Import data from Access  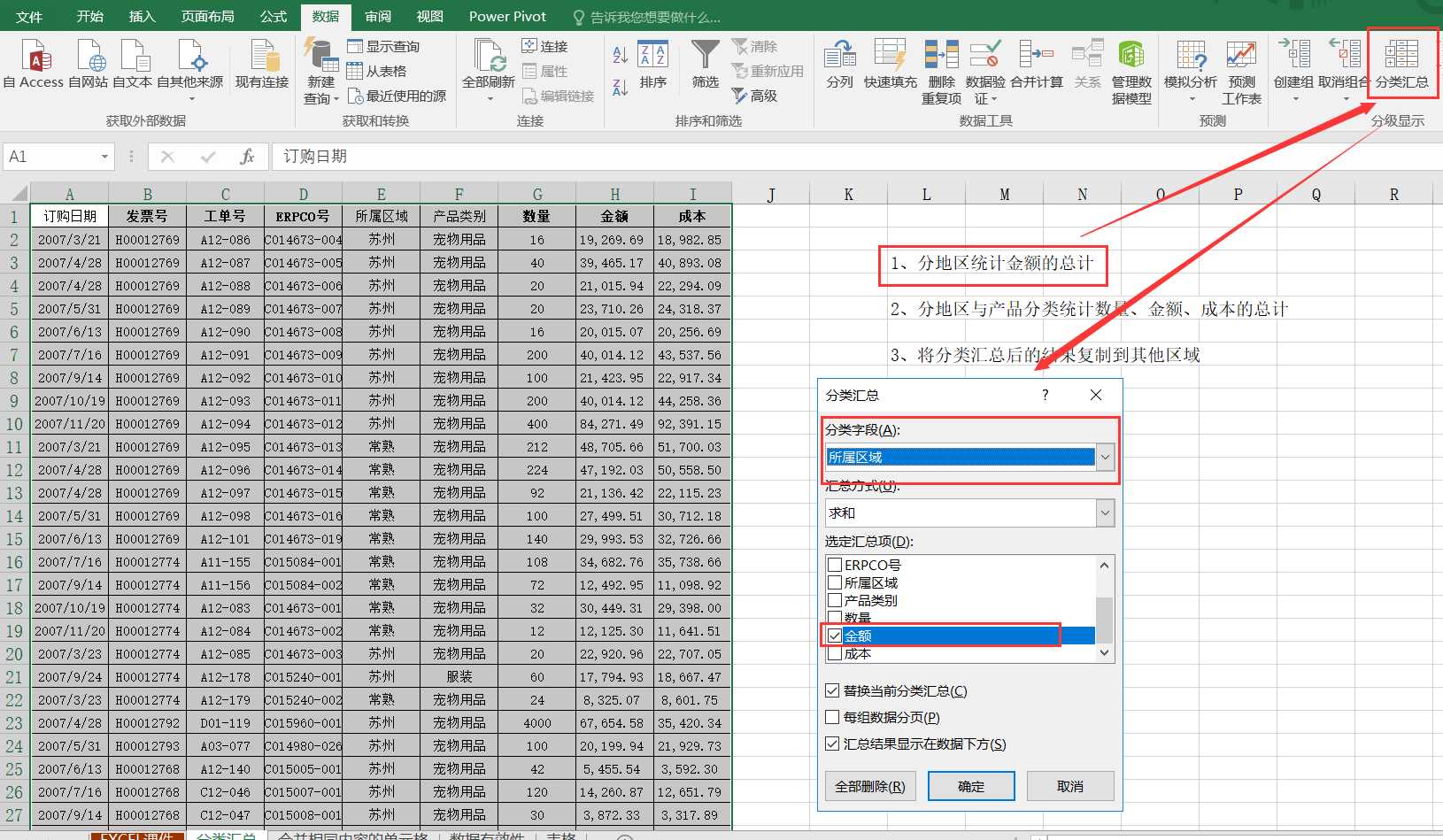34,64
